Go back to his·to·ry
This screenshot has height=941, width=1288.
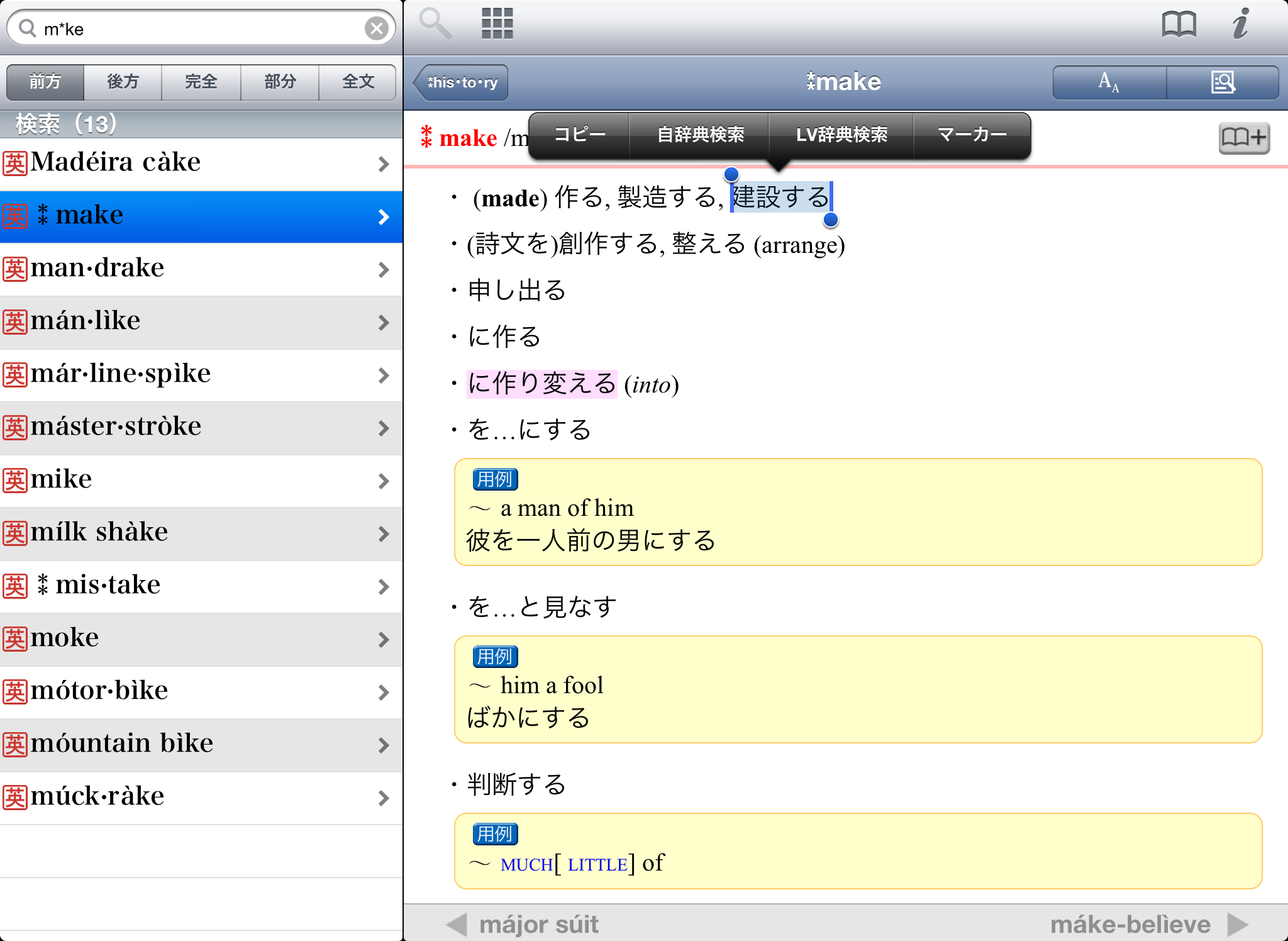pyautogui.click(x=462, y=82)
